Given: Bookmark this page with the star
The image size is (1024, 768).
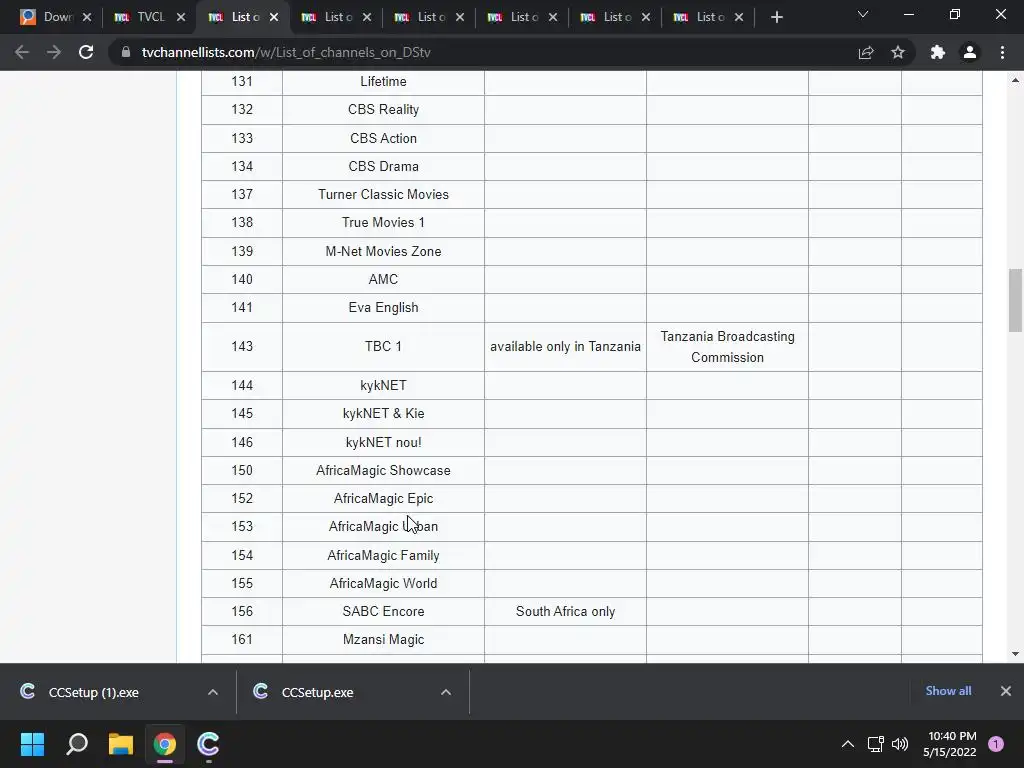Looking at the screenshot, I should pyautogui.click(x=898, y=52).
